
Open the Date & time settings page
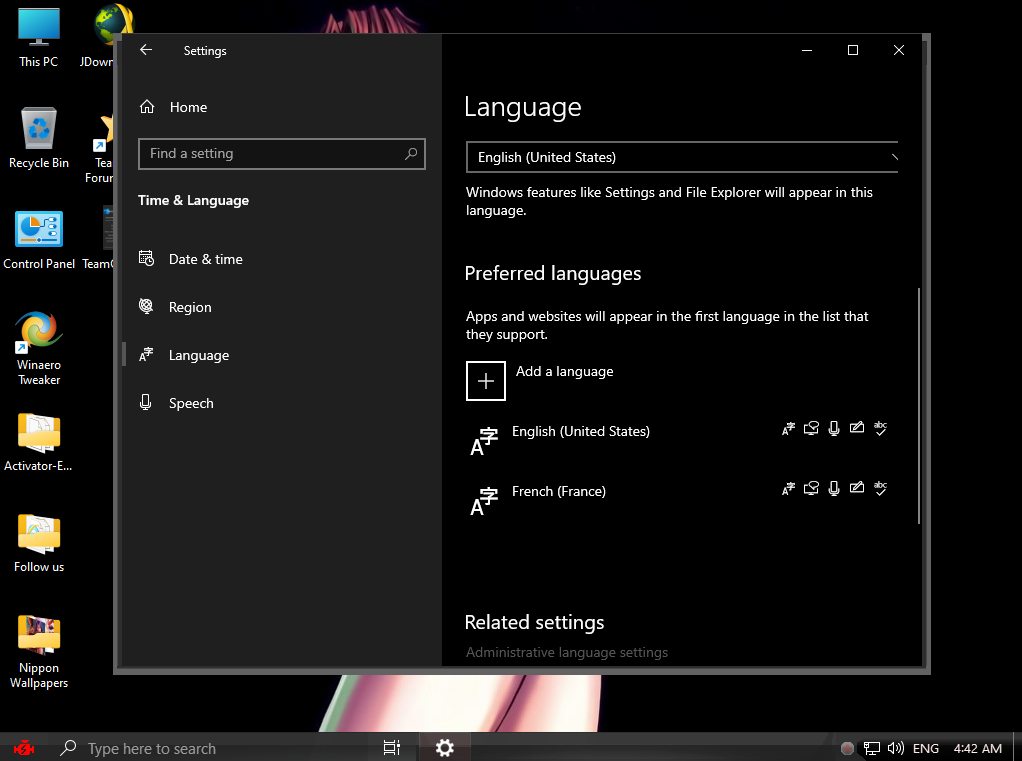pos(205,259)
